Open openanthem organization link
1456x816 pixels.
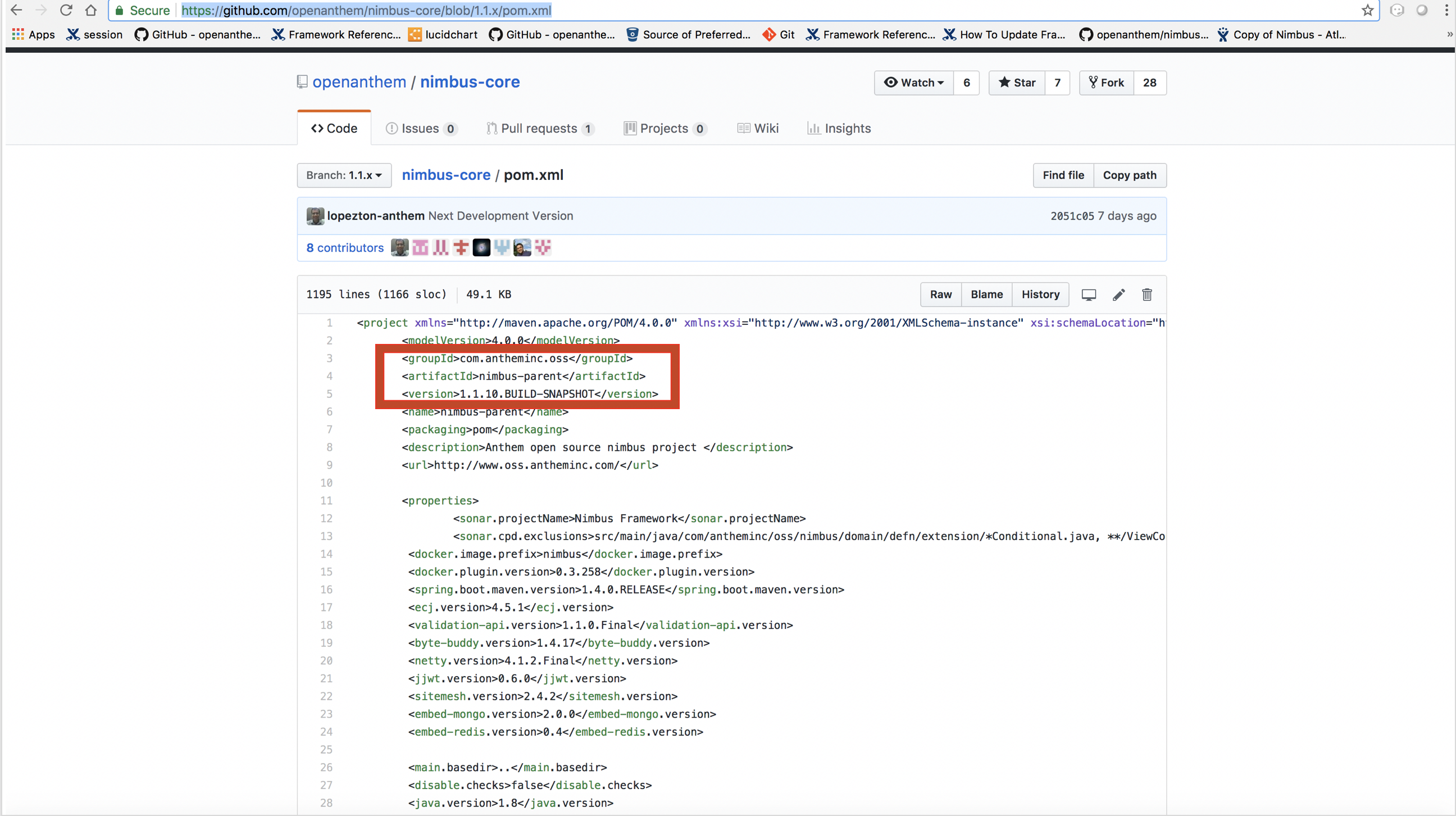pyautogui.click(x=360, y=82)
